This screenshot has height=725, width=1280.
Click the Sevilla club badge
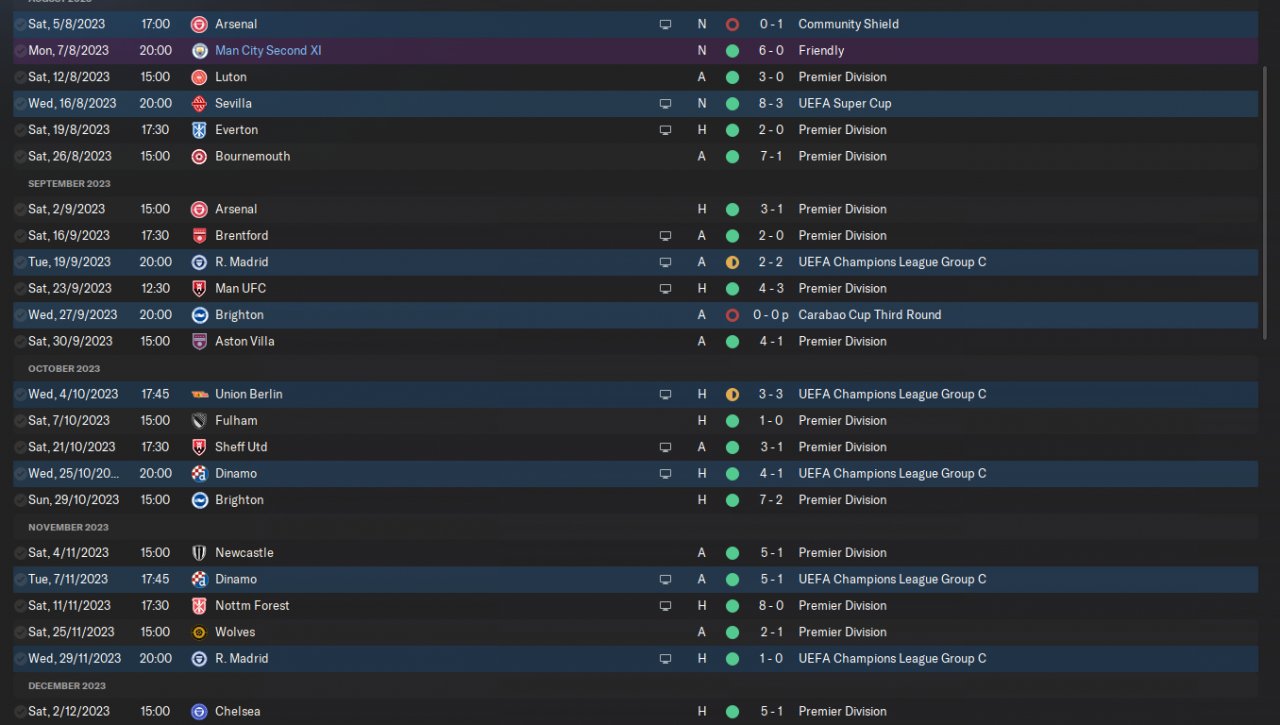[x=199, y=103]
